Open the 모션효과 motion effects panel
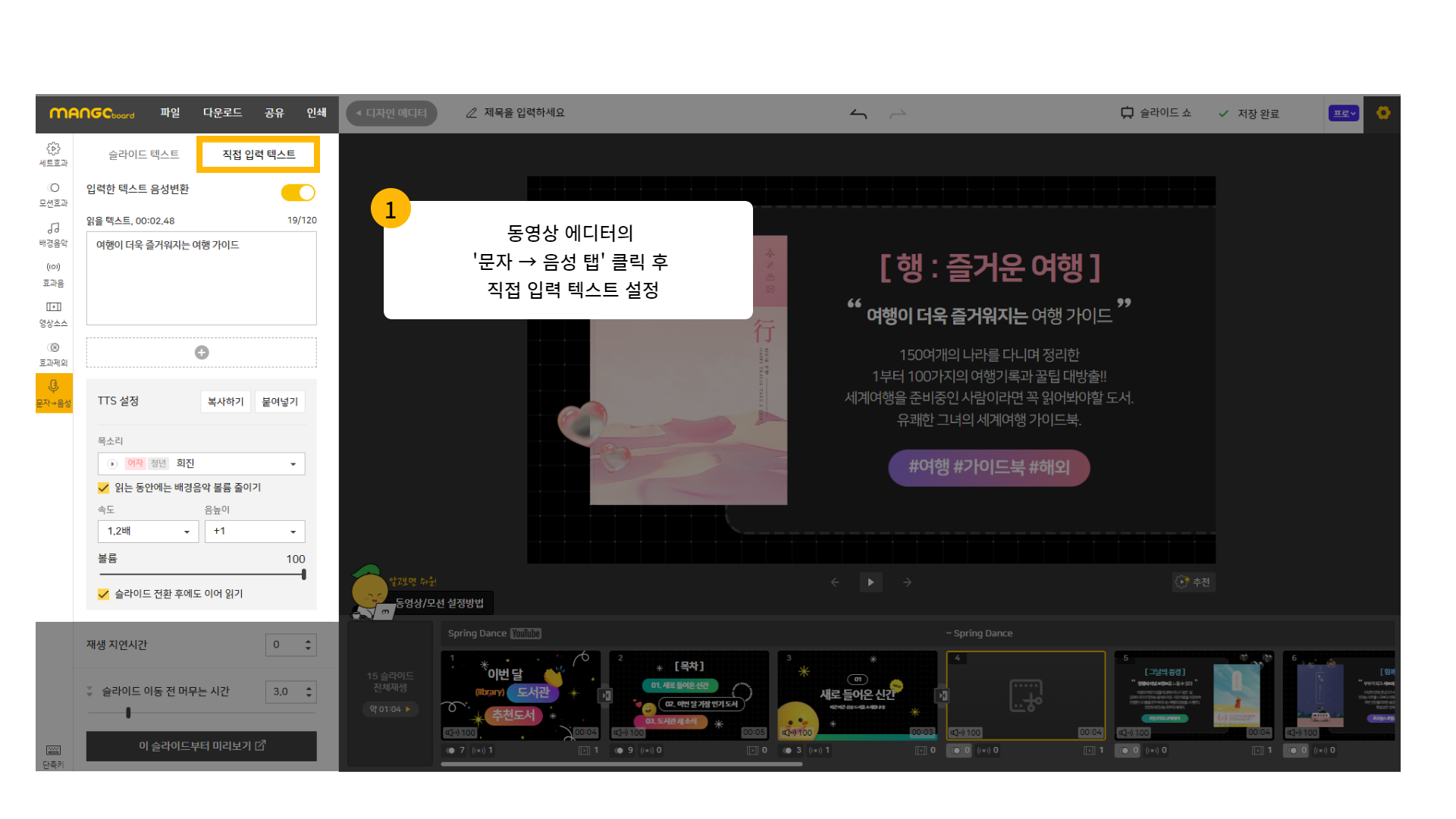1456x819 pixels. coord(53,194)
